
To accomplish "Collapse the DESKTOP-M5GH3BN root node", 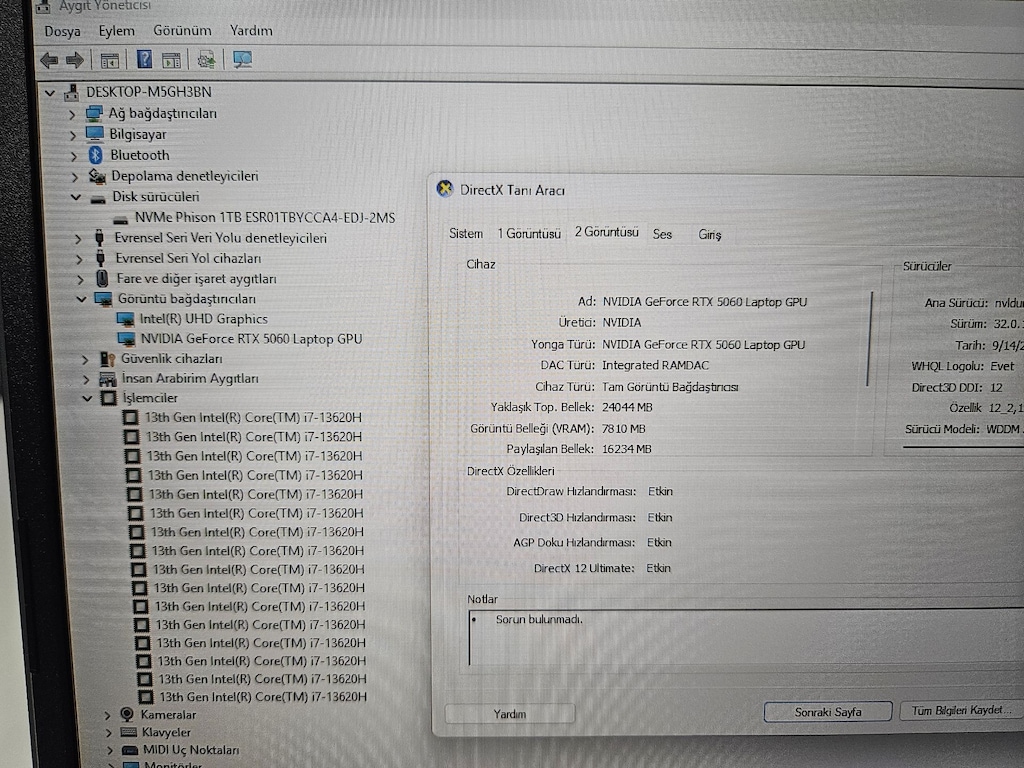I will click(x=50, y=93).
